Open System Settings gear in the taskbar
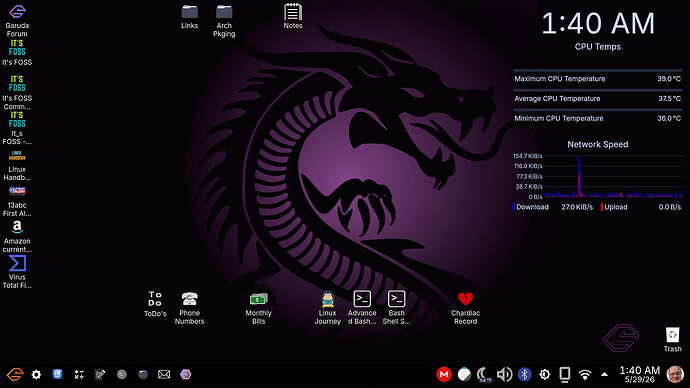The width and height of the screenshot is (690, 388). (36, 374)
